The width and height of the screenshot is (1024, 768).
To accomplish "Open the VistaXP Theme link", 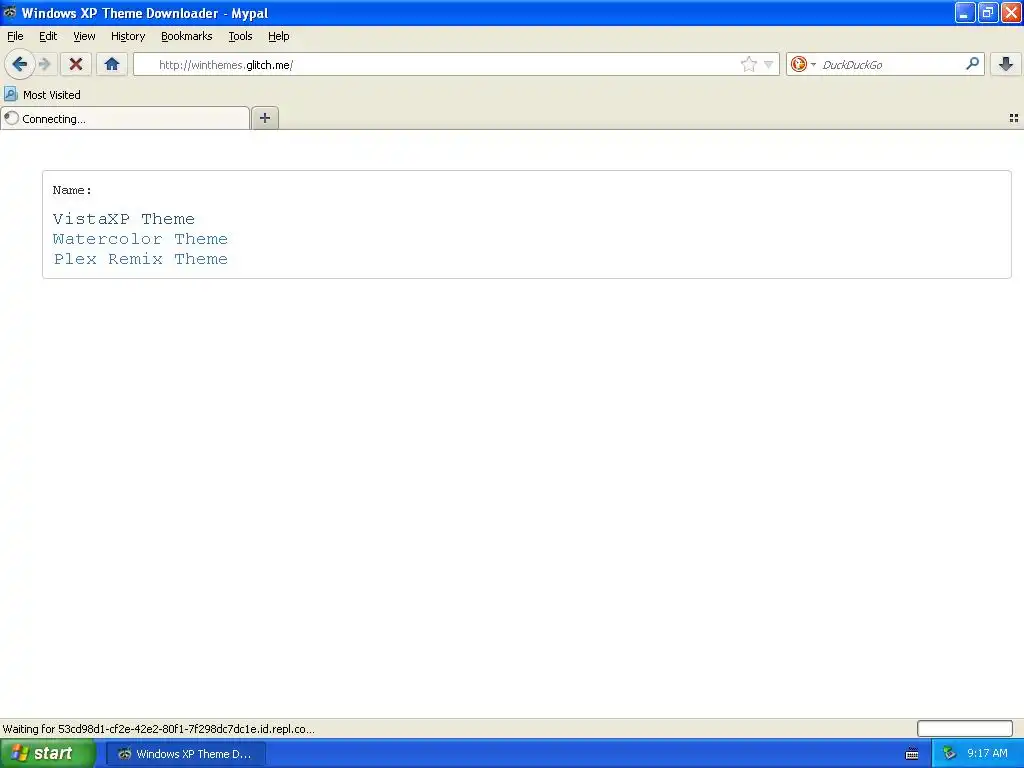I will [124, 219].
